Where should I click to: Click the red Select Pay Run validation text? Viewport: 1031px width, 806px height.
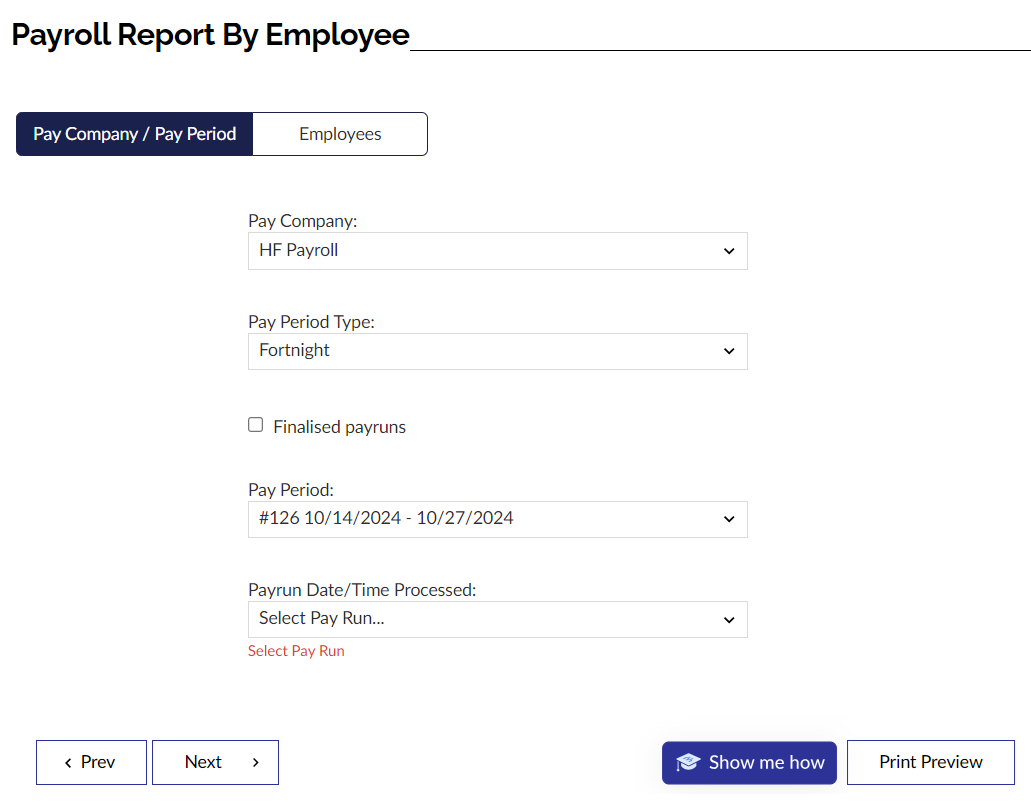pos(296,651)
